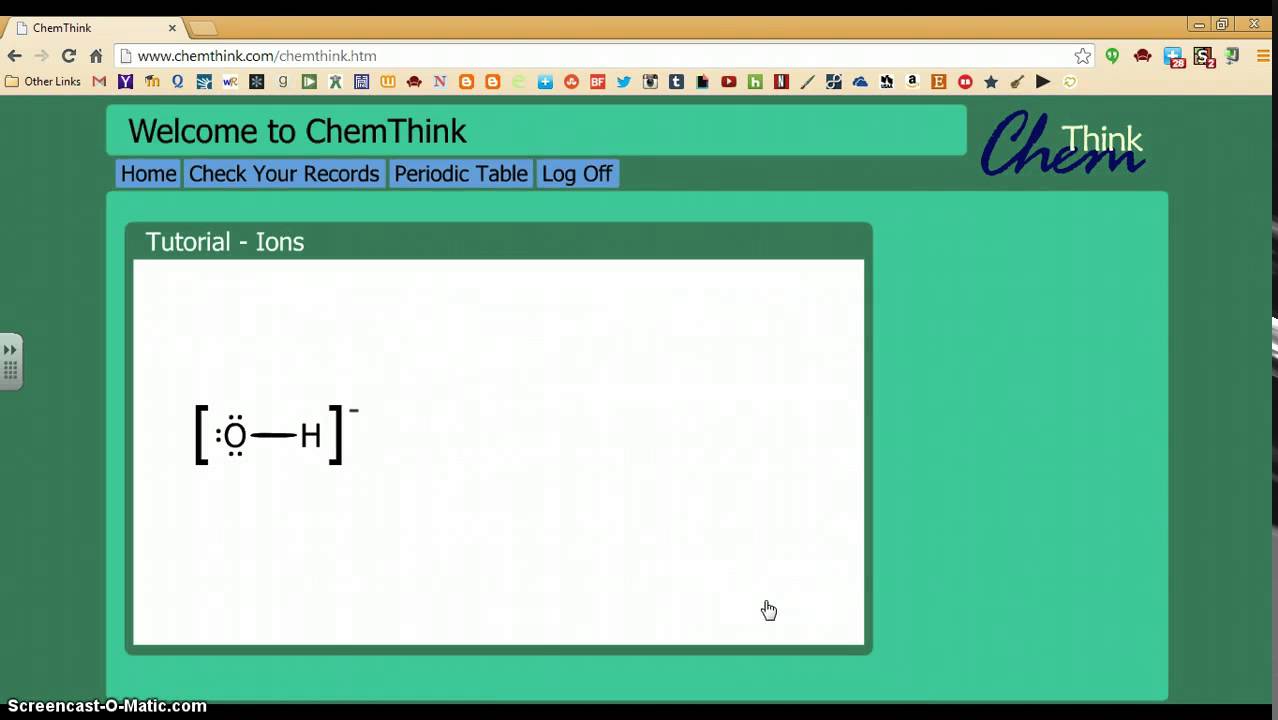Open the Netflix bookmark icon
Screen dimensions: 1278x720
click(x=781, y=82)
